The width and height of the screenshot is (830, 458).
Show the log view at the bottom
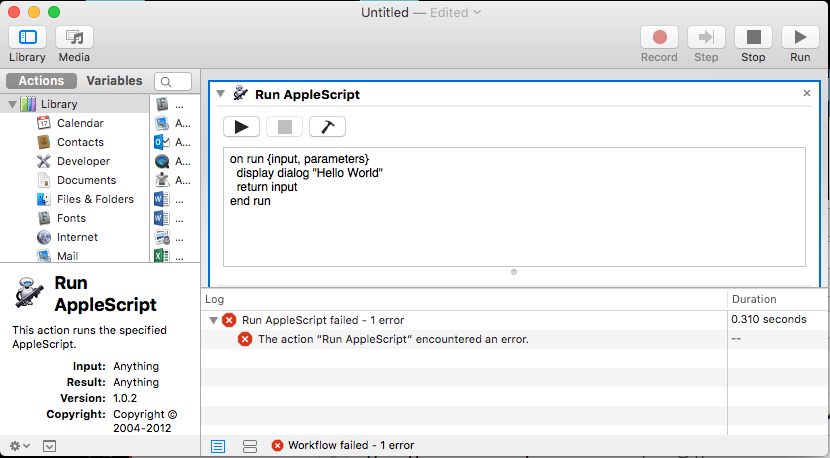[x=218, y=446]
